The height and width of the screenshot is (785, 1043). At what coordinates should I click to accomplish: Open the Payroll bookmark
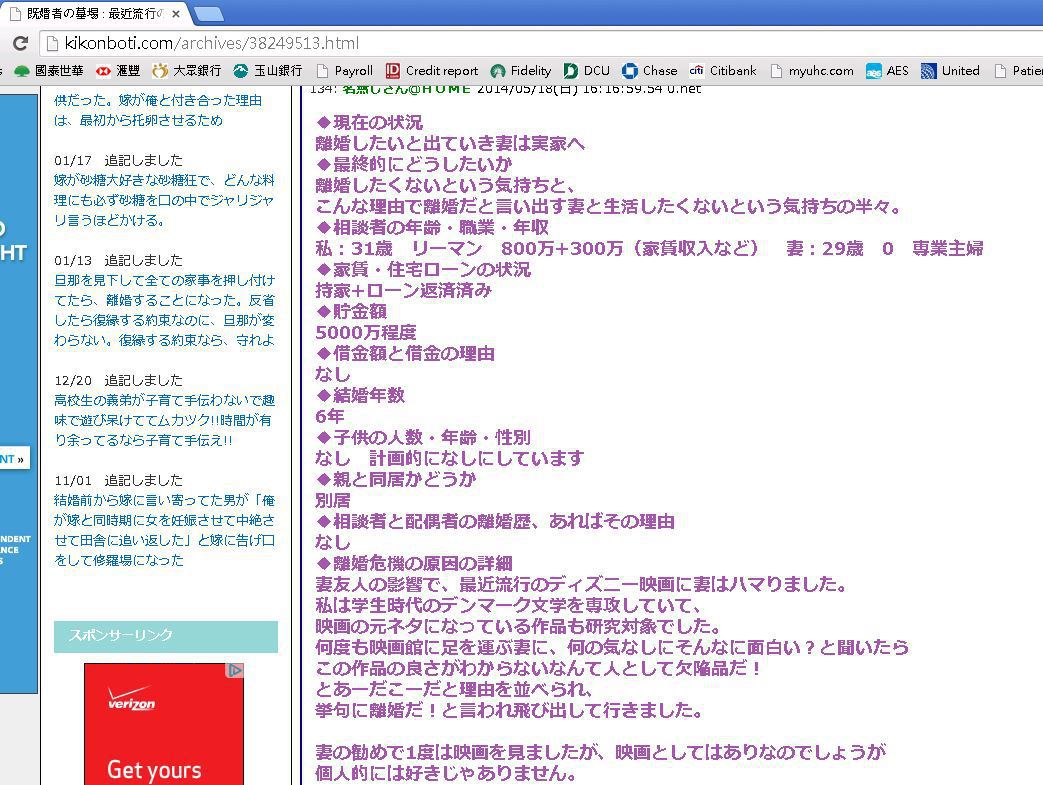(344, 71)
